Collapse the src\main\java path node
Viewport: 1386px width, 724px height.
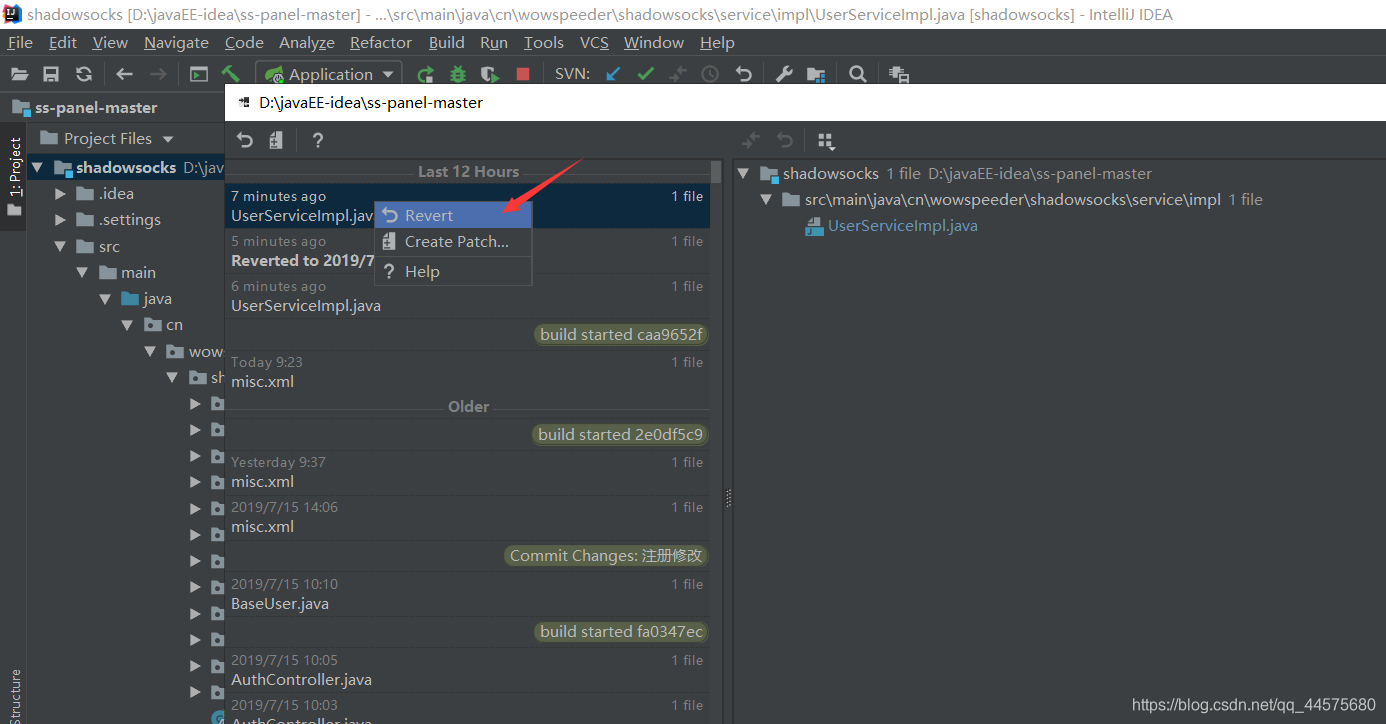pyautogui.click(x=766, y=199)
